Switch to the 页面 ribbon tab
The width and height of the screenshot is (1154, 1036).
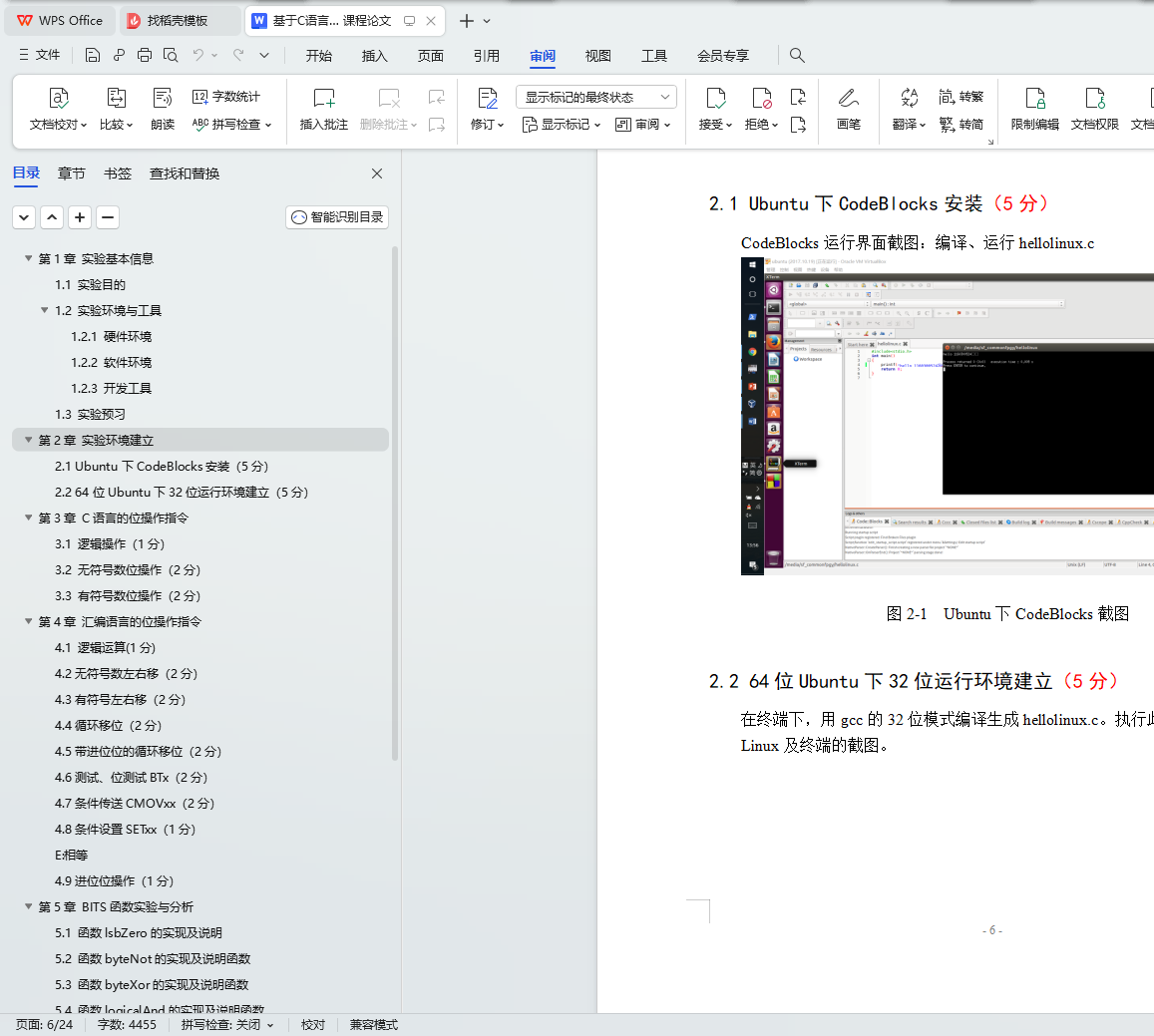click(431, 56)
